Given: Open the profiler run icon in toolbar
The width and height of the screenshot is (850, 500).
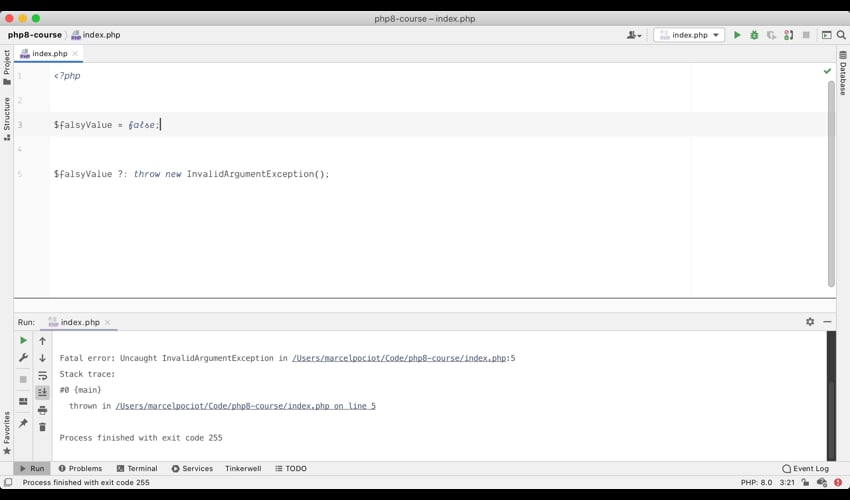Looking at the screenshot, I should pos(789,35).
